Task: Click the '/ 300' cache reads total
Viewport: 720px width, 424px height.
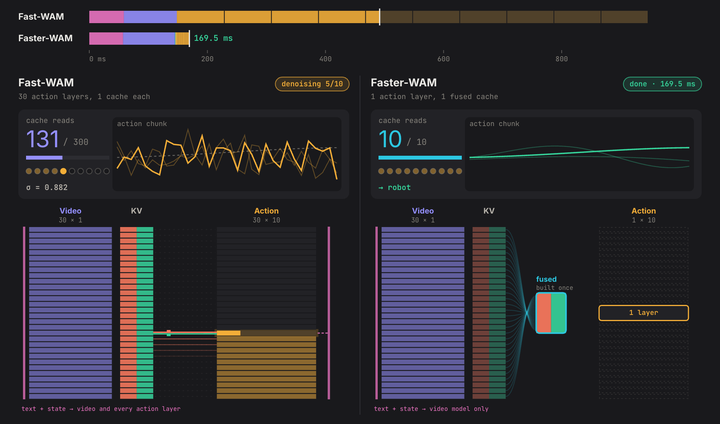Action: coord(76,142)
